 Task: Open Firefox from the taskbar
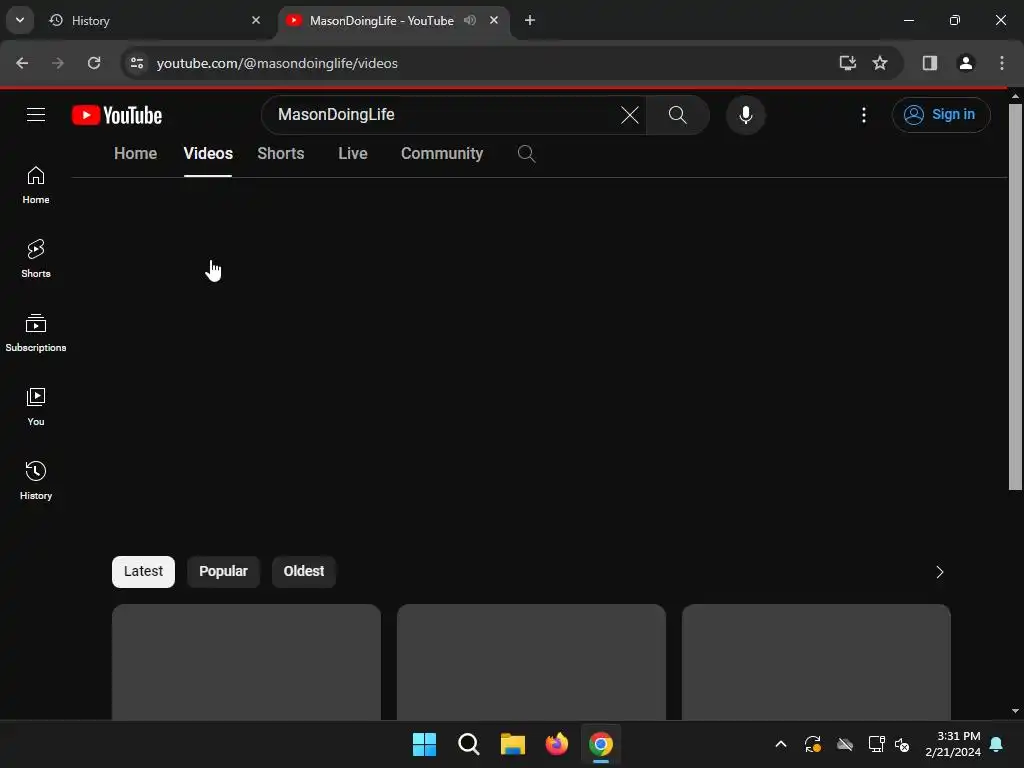tap(556, 744)
